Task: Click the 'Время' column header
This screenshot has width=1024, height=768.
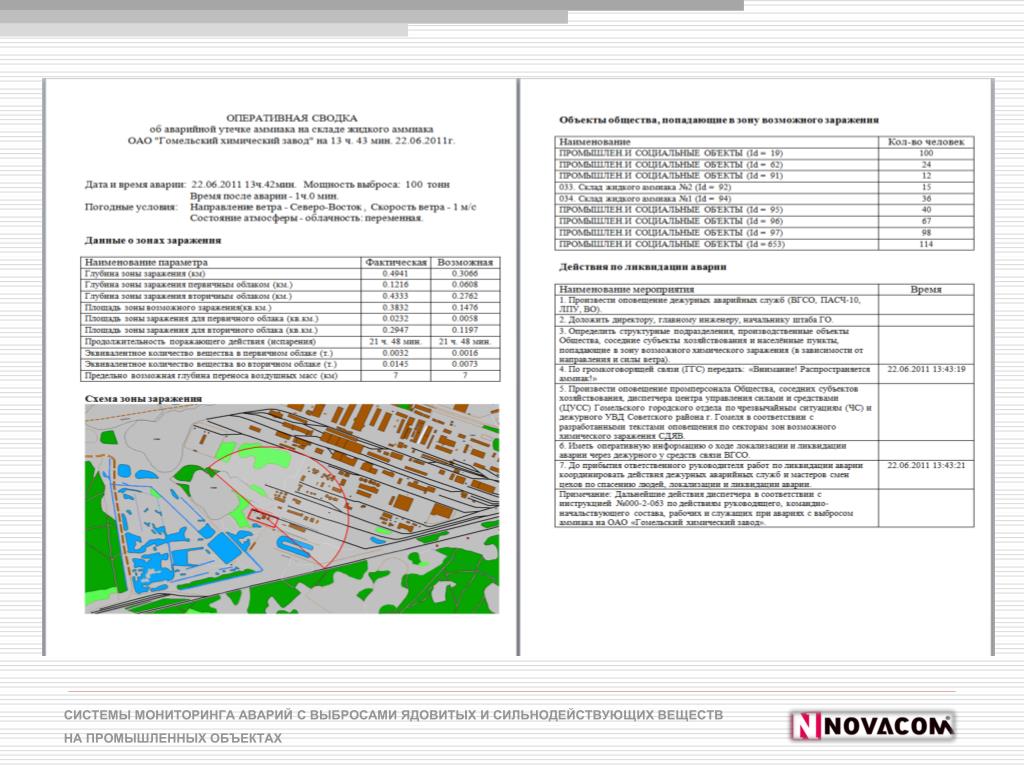Action: 926,289
